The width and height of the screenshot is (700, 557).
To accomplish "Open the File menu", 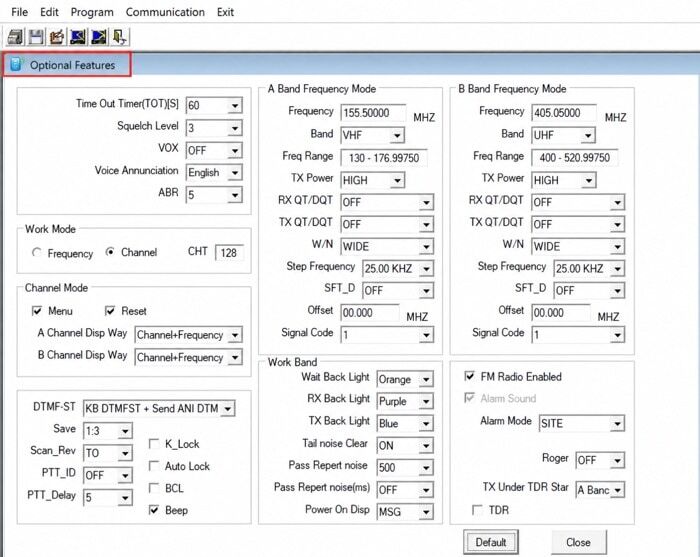I will [19, 12].
